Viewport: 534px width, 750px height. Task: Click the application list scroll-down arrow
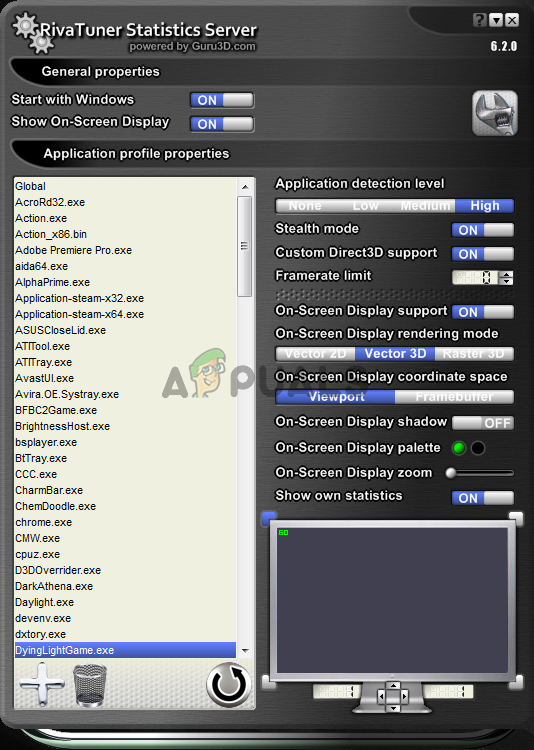tap(245, 651)
